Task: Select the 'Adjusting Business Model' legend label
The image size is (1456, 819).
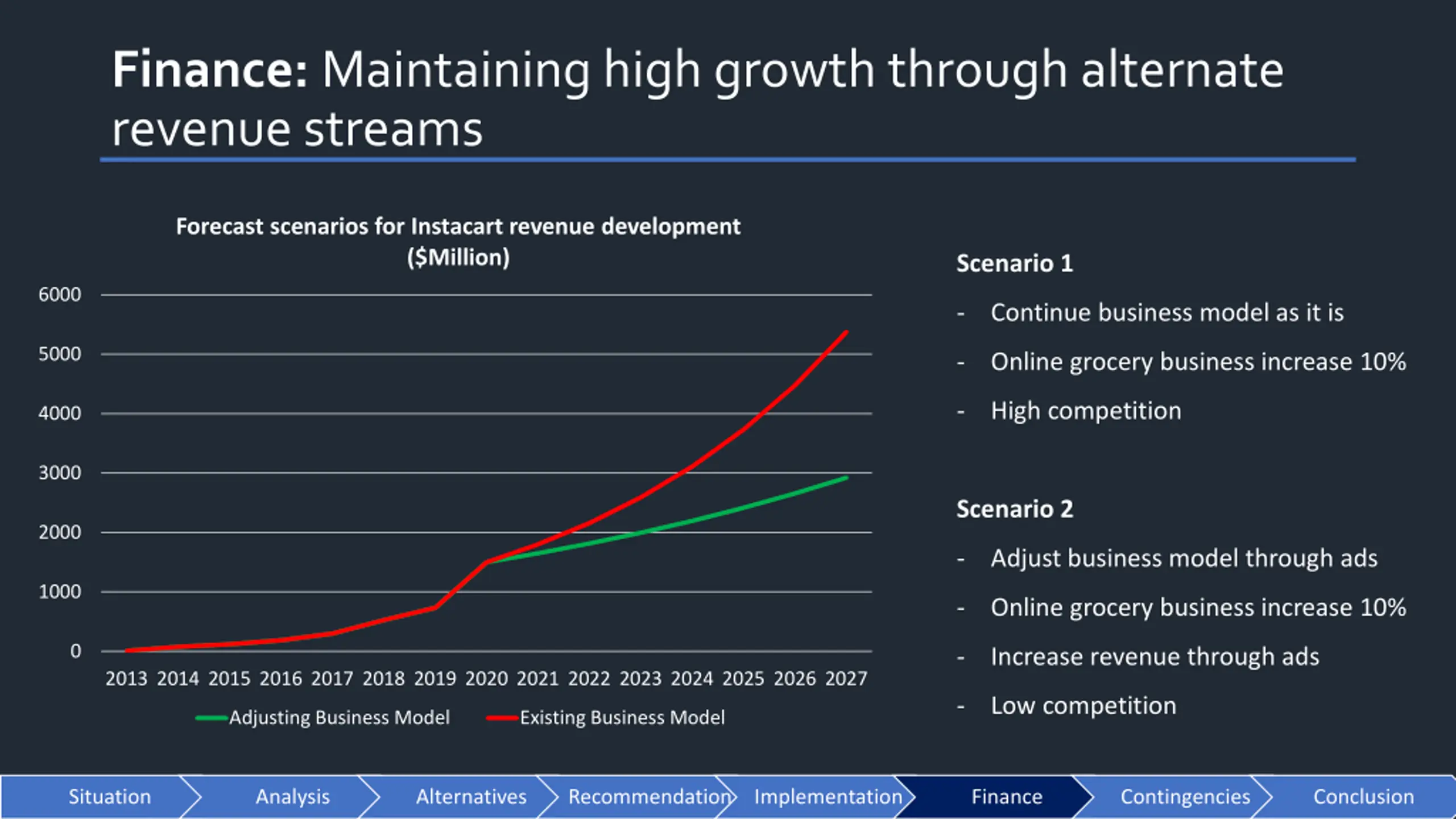Action: point(340,718)
